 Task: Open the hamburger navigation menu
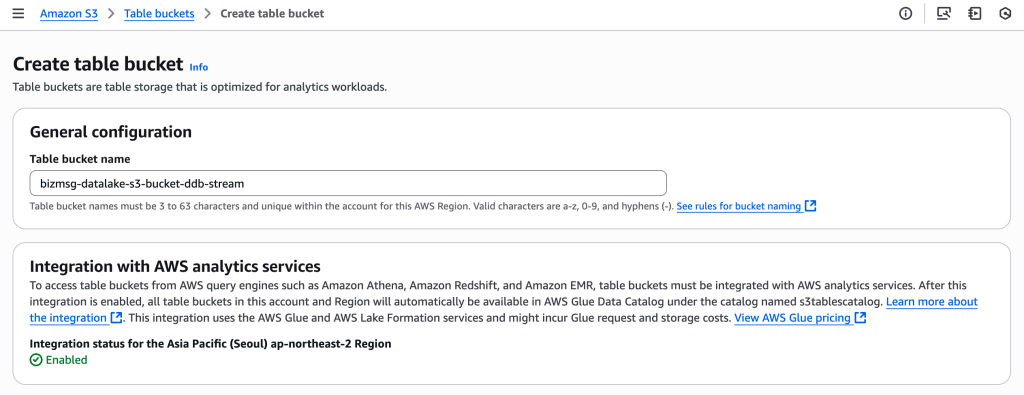[x=18, y=14]
